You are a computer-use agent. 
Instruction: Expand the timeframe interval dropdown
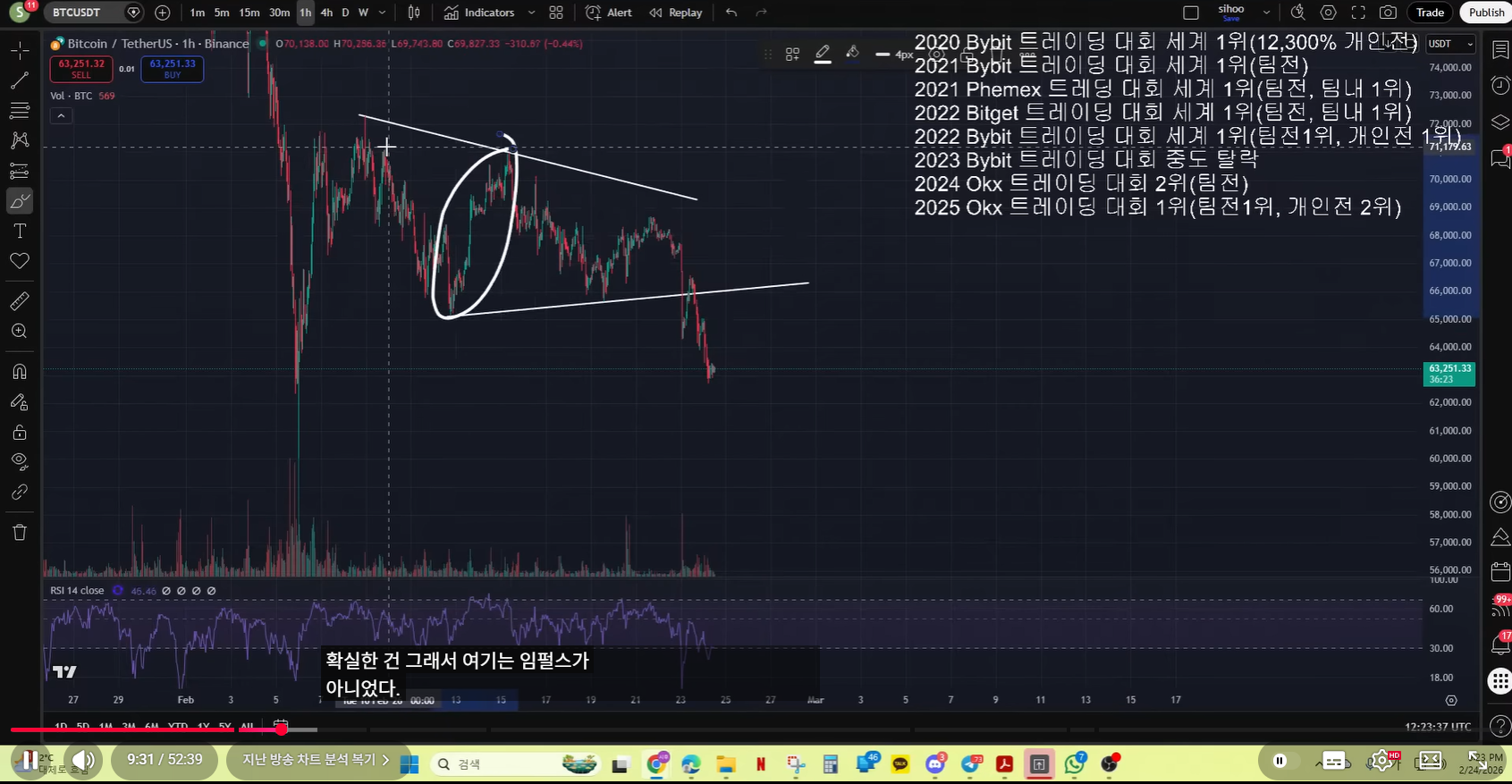pos(383,13)
